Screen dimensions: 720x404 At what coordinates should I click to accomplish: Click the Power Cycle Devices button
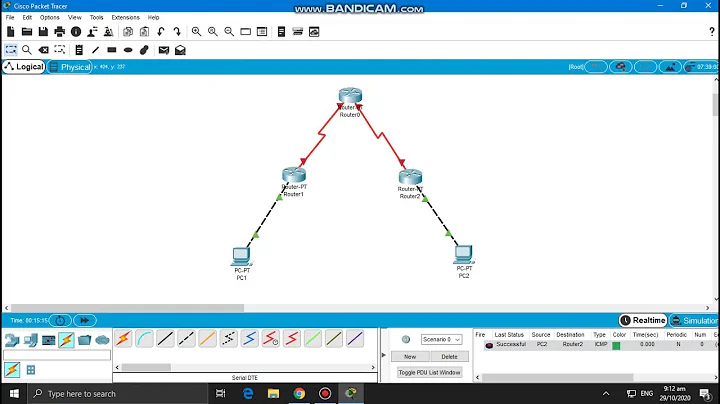pyautogui.click(x=60, y=320)
